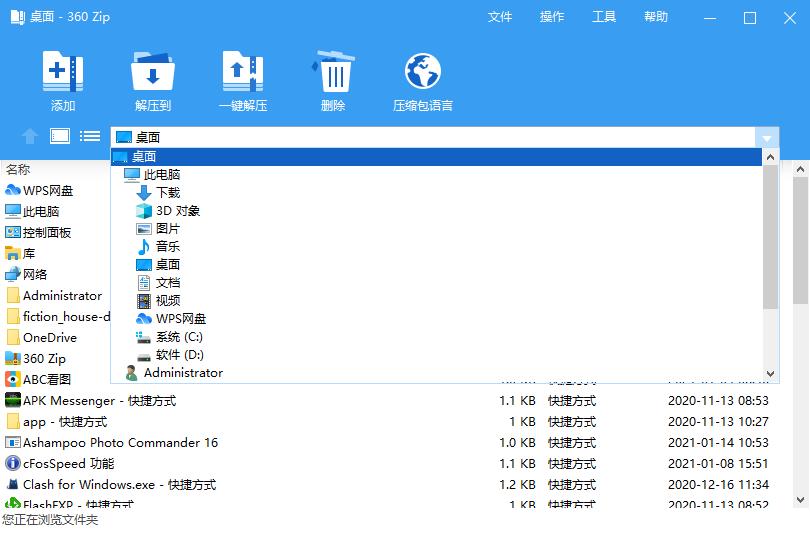
Task: Click the 桌面 address path field
Action: (433, 137)
